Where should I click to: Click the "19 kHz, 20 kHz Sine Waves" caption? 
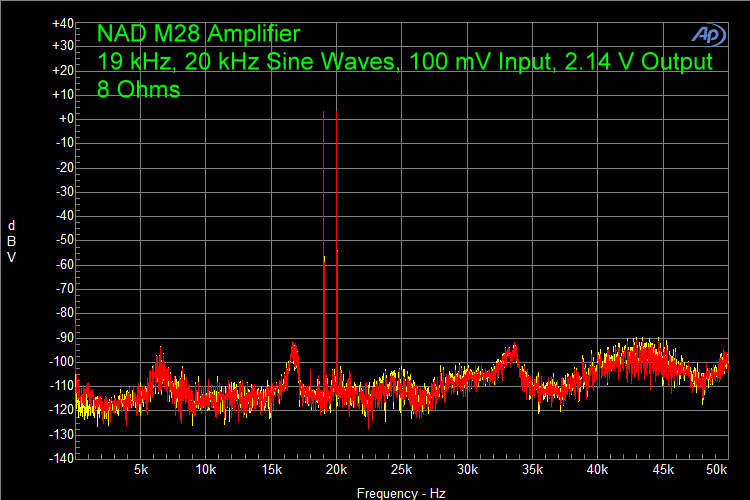pyautogui.click(x=246, y=62)
